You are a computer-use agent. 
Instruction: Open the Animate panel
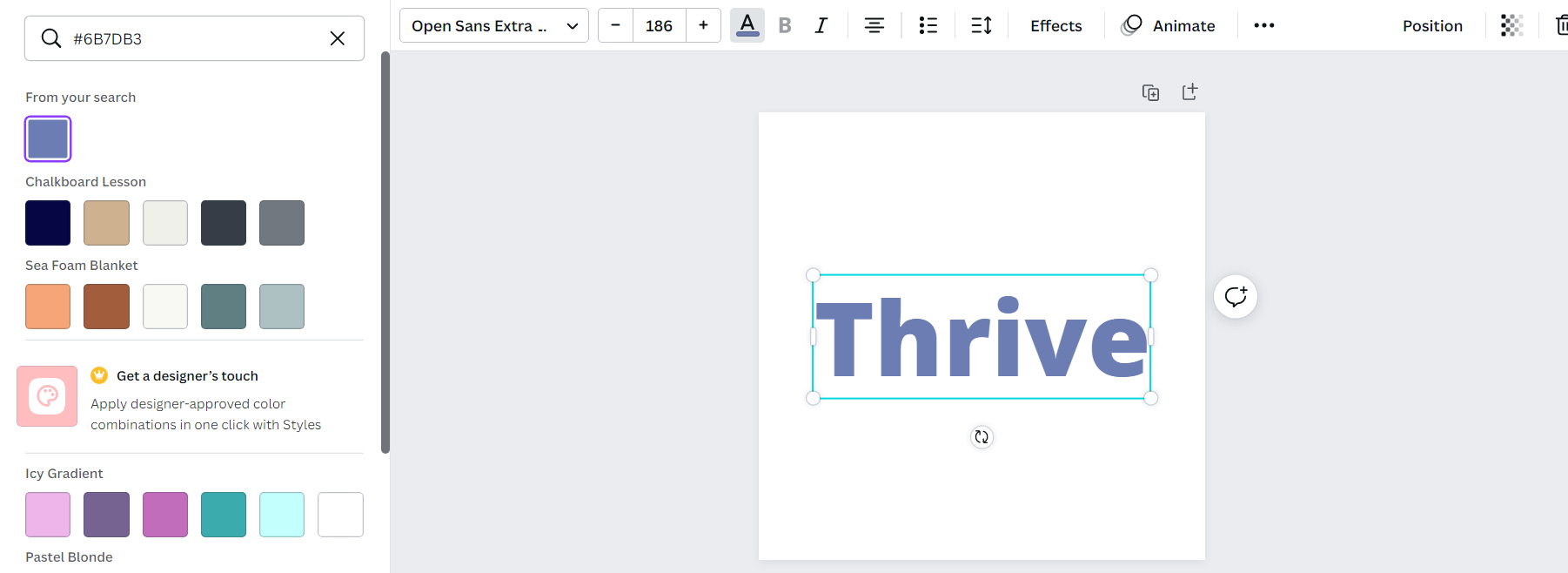pyautogui.click(x=1169, y=25)
